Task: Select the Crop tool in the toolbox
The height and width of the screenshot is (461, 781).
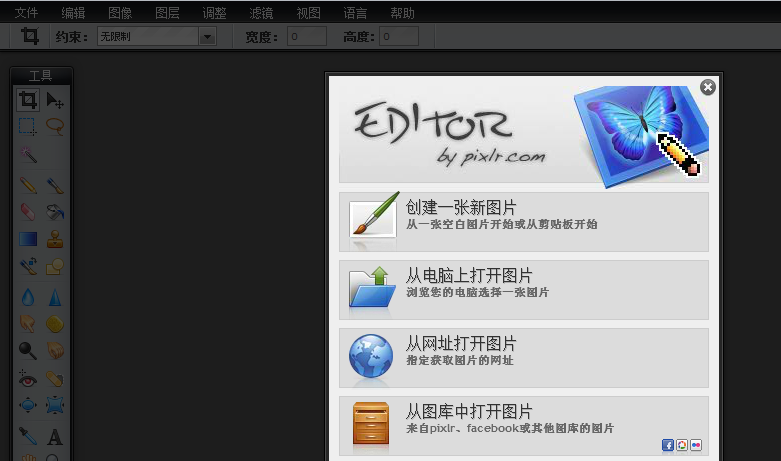Action: pyautogui.click(x=28, y=100)
